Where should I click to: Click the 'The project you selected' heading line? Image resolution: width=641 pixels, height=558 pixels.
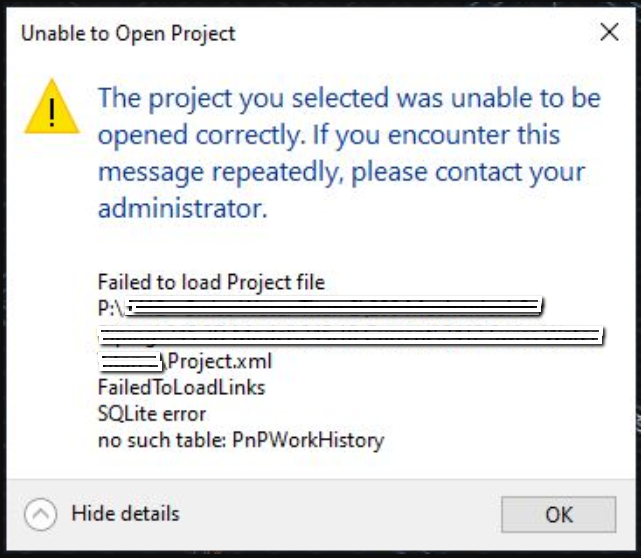coord(349,98)
